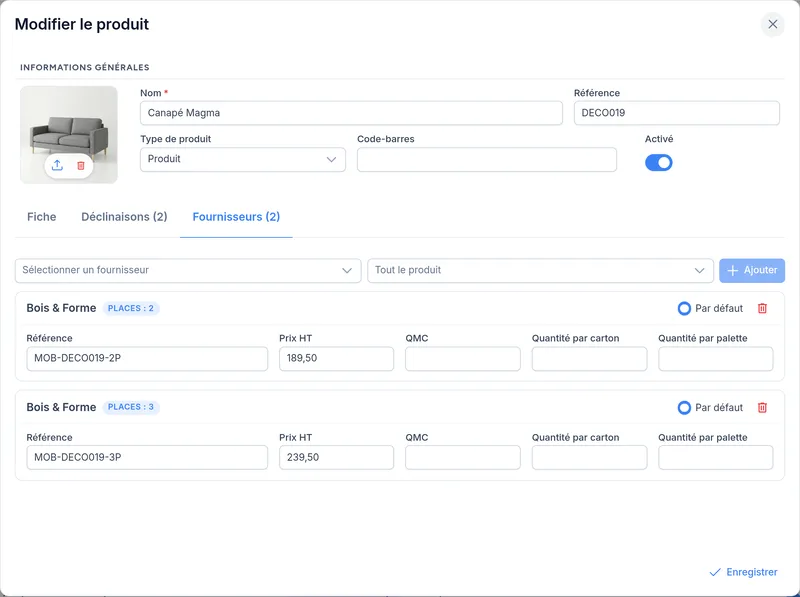This screenshot has width=800, height=597.
Task: Set PLACES : 3 supplier as Par défaut
Action: pyautogui.click(x=684, y=407)
